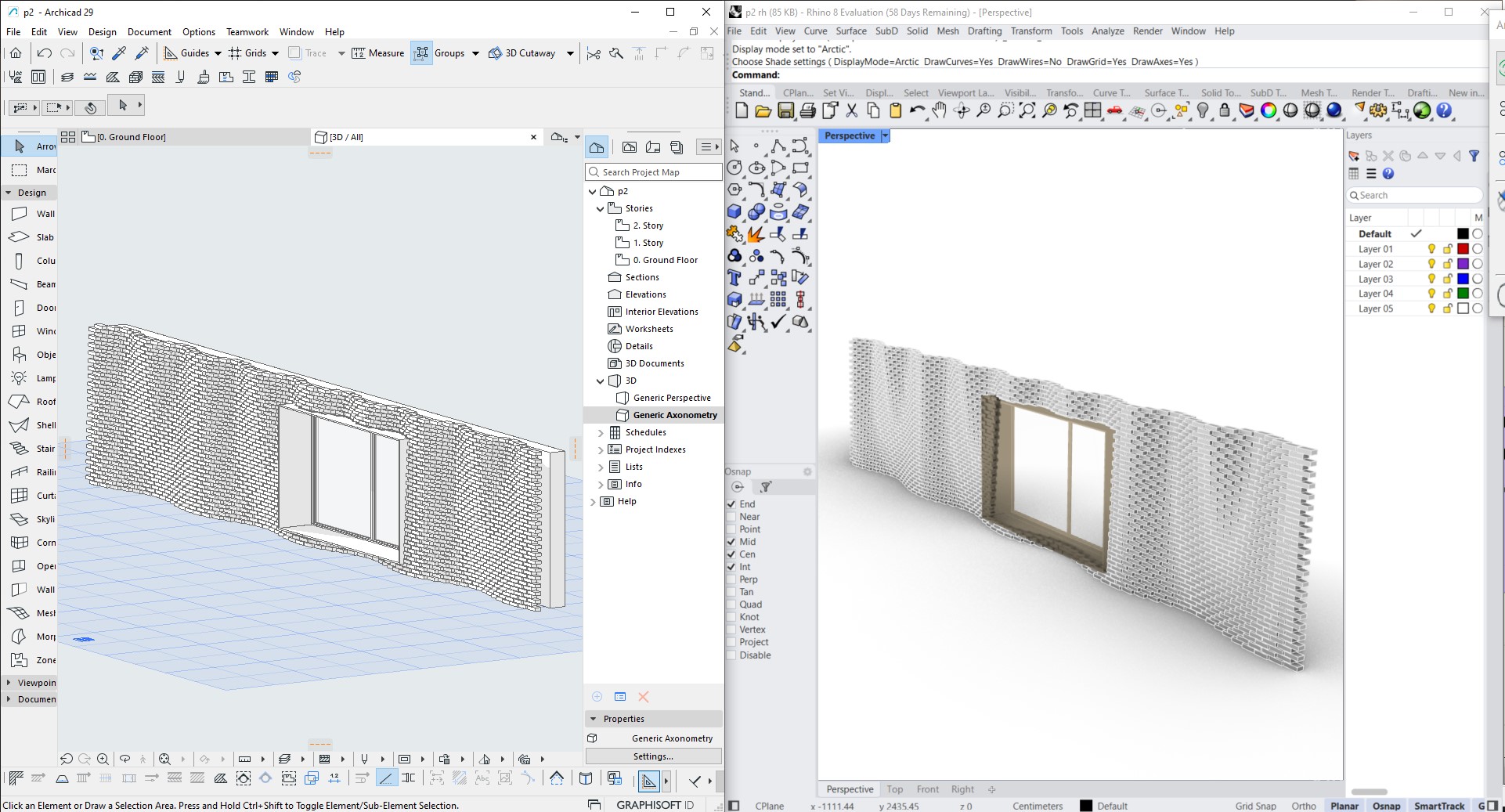Click the red color swatch of Layer 01
The width and height of the screenshot is (1505, 812).
[1462, 249]
